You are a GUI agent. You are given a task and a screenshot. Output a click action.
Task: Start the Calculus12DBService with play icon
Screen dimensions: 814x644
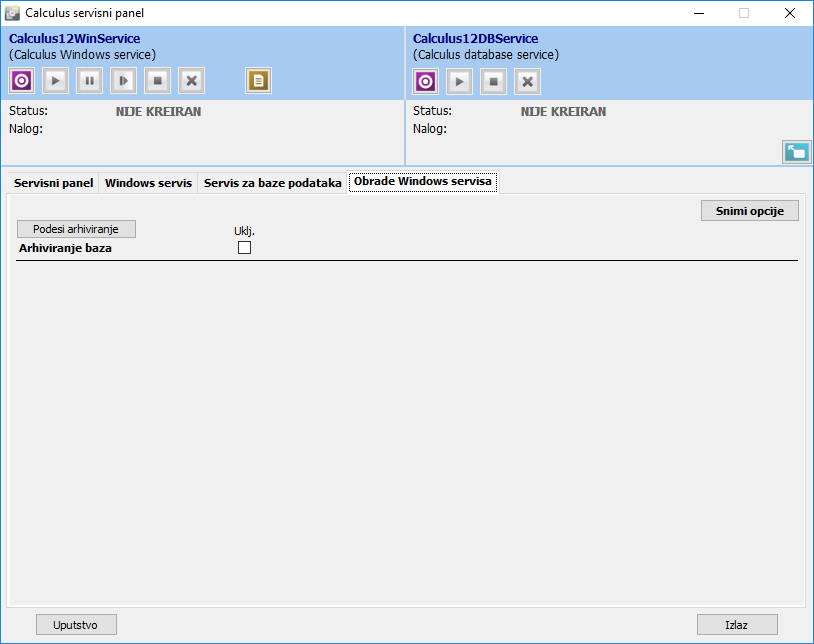point(460,82)
